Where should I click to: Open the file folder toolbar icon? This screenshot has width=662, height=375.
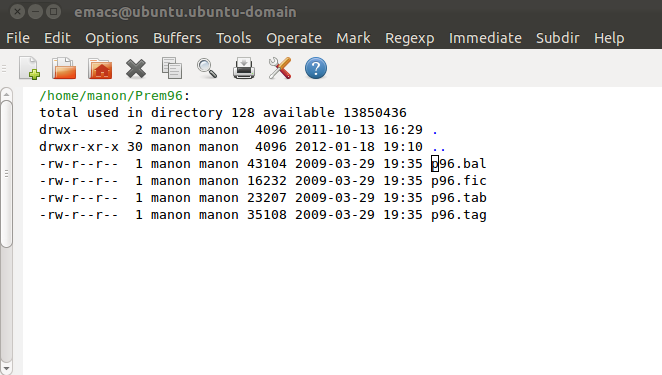(64, 68)
